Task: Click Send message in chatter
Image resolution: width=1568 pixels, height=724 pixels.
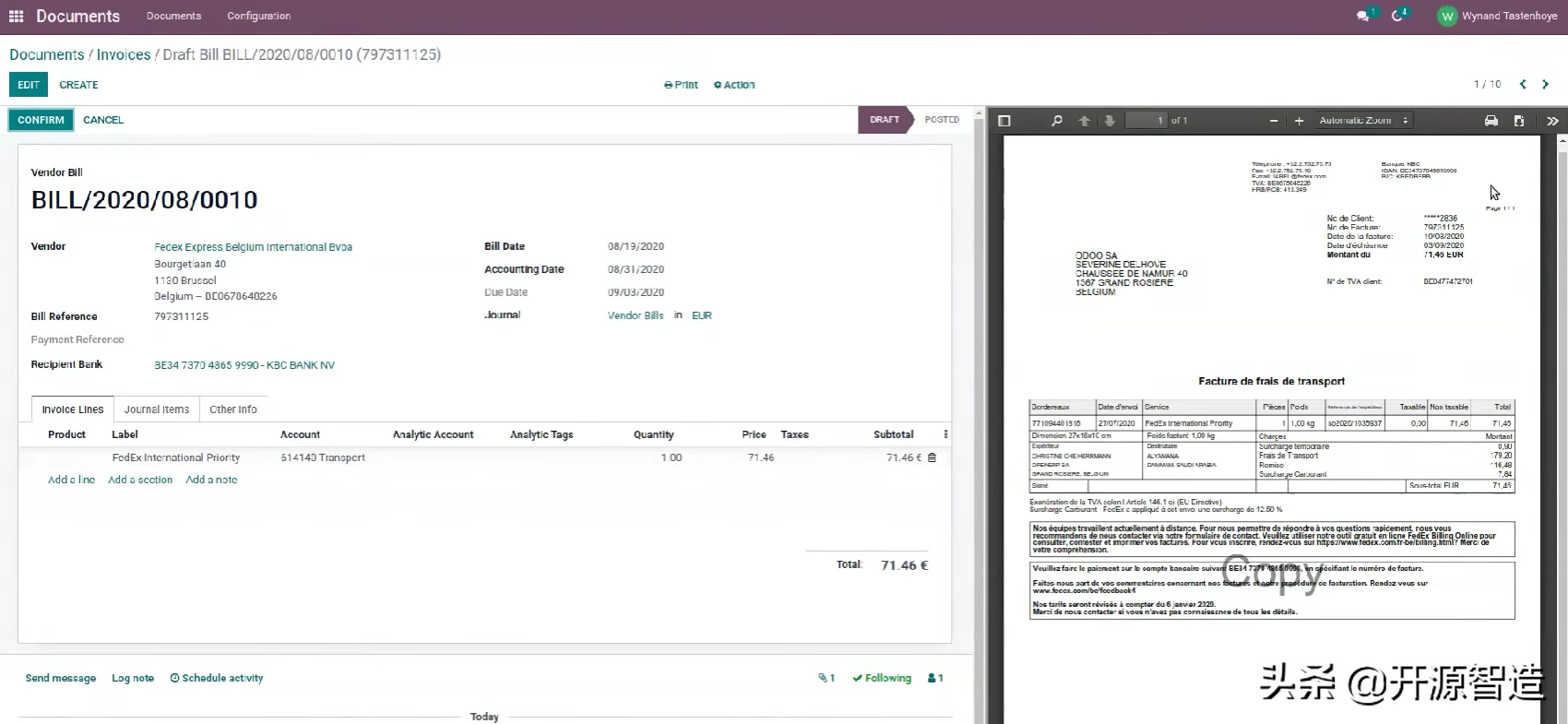Action: click(x=61, y=678)
